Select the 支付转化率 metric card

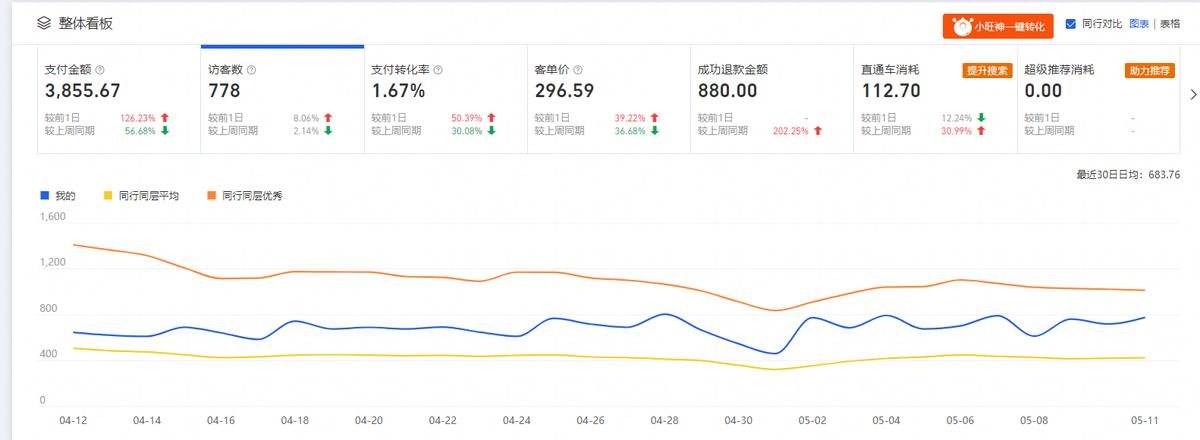click(x=445, y=98)
